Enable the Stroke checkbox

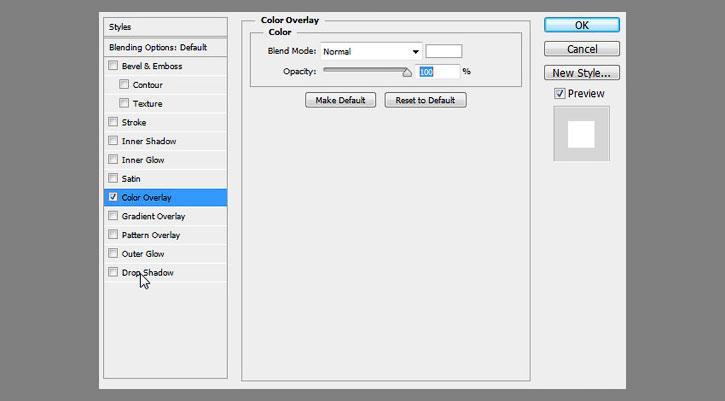coord(113,122)
